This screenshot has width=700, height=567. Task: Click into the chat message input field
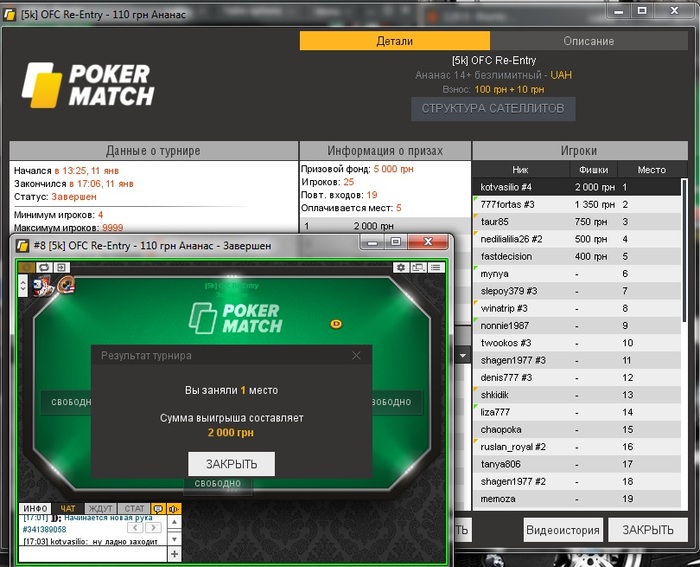click(x=93, y=554)
